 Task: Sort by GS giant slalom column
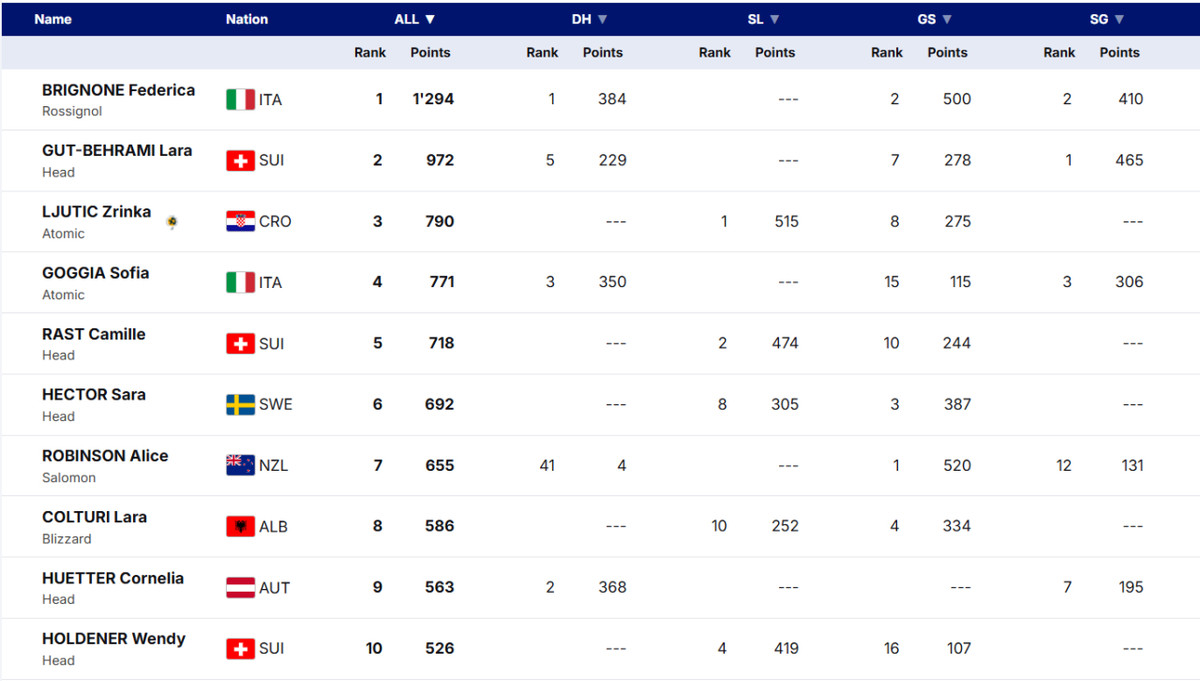pyautogui.click(x=933, y=19)
